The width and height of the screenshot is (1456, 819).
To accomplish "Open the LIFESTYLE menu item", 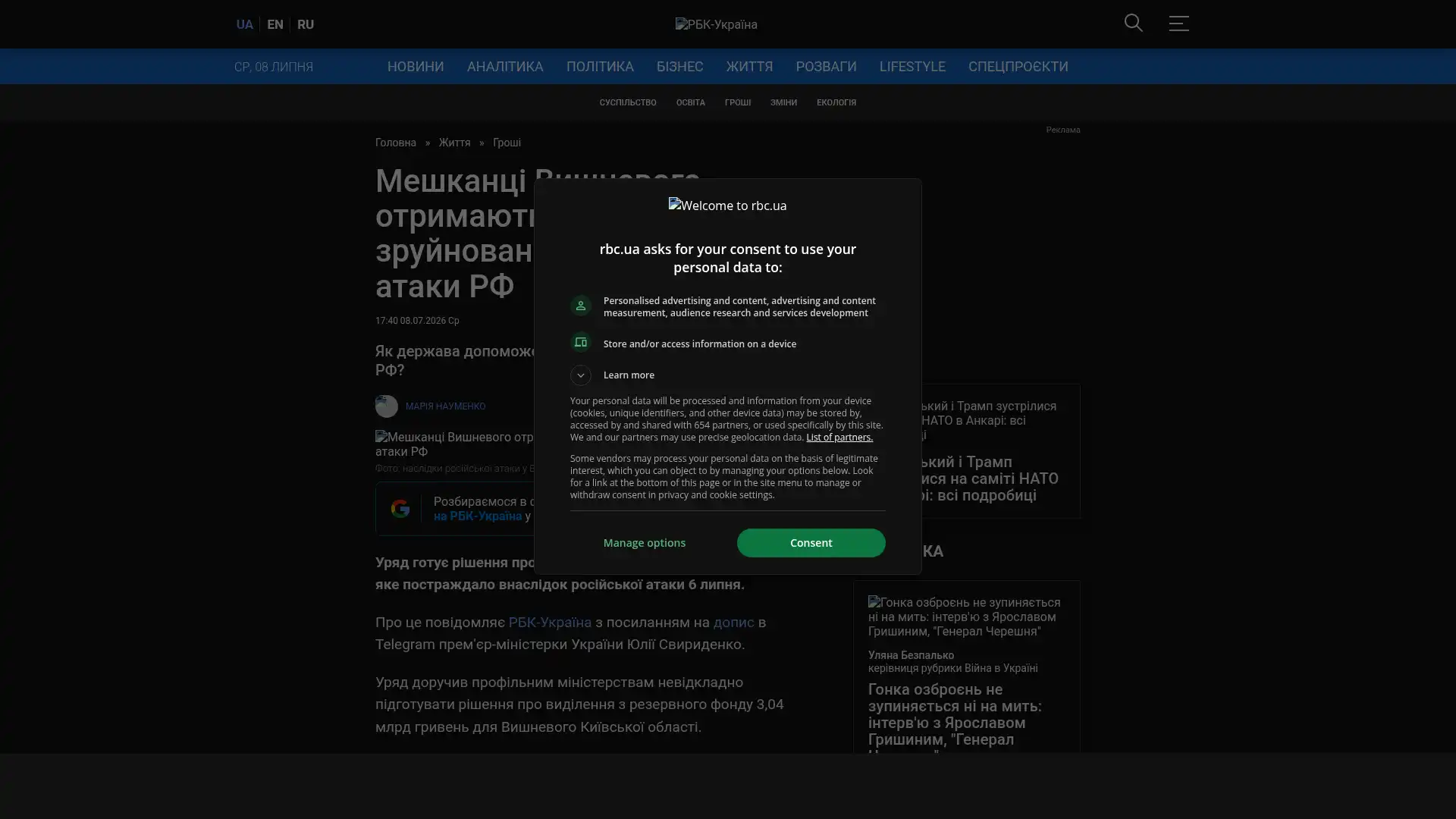I will [x=912, y=67].
